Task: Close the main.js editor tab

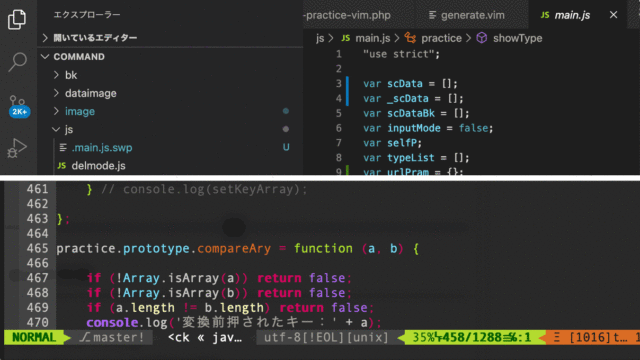Action: [x=613, y=15]
